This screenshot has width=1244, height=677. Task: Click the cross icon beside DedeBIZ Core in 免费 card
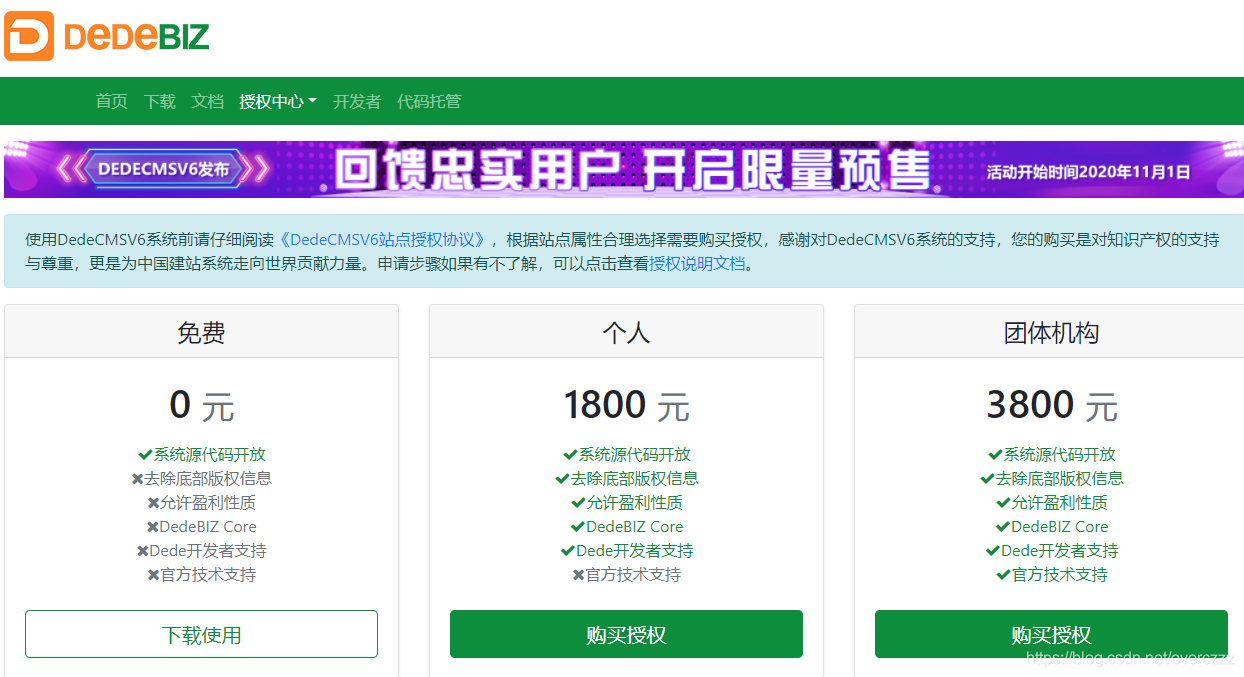[x=153, y=527]
